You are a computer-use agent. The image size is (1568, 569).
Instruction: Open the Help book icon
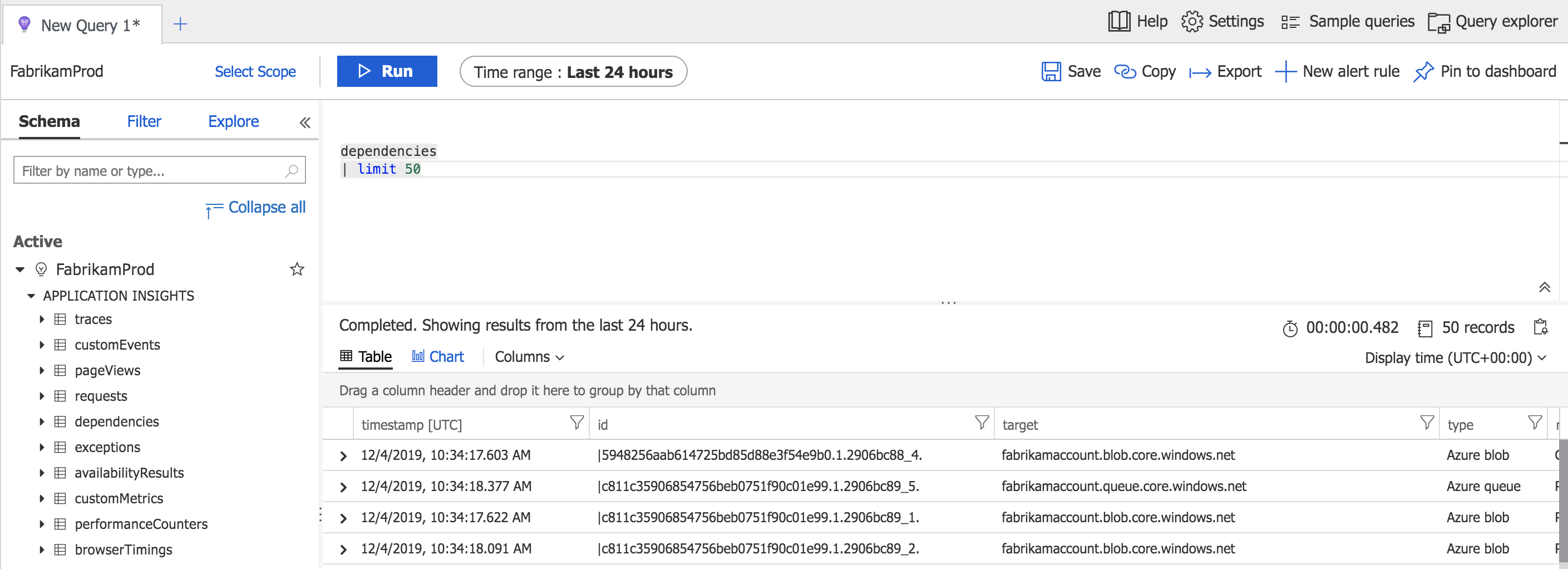[1119, 22]
